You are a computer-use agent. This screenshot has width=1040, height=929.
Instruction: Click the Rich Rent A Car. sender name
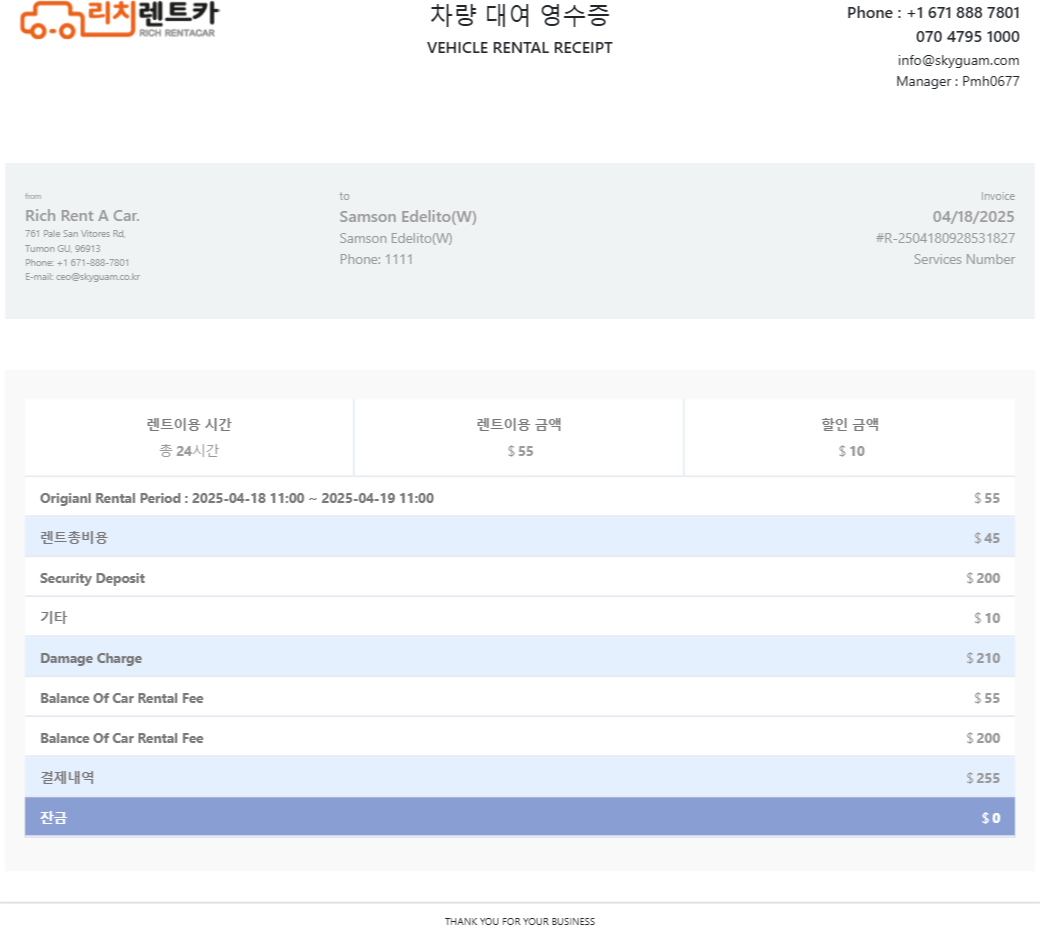(82, 216)
